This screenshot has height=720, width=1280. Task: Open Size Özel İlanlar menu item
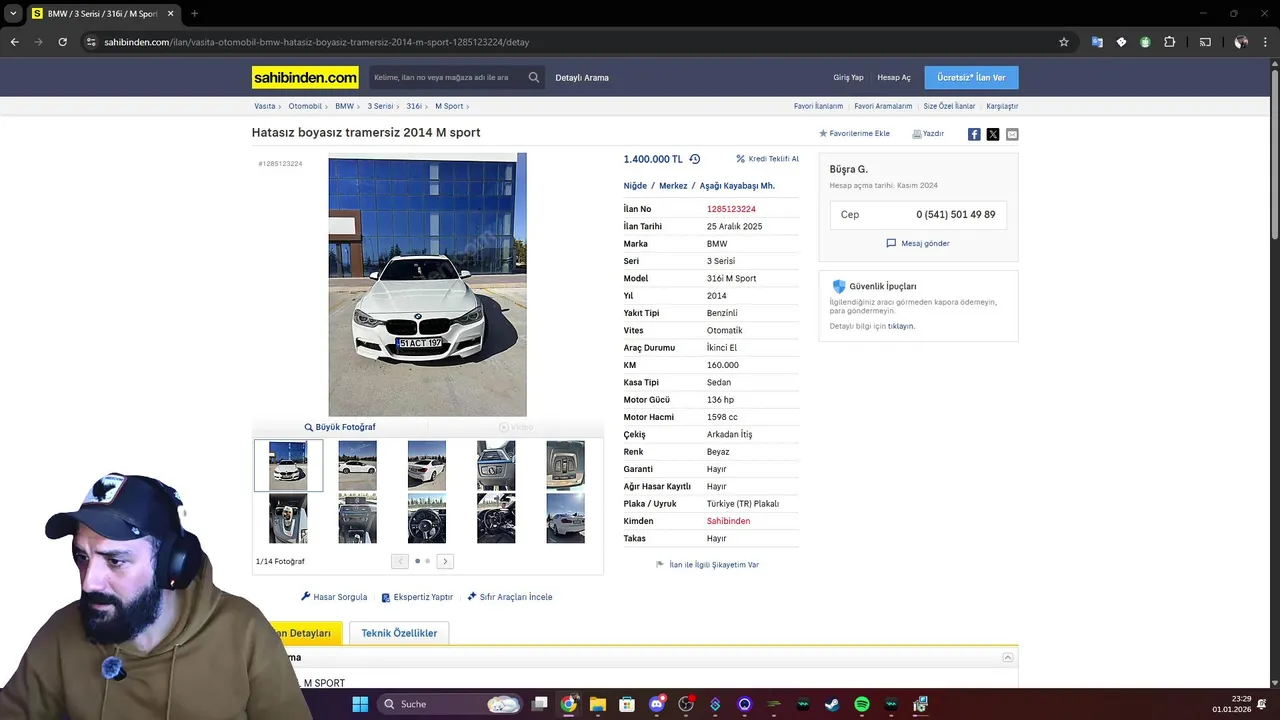click(949, 106)
